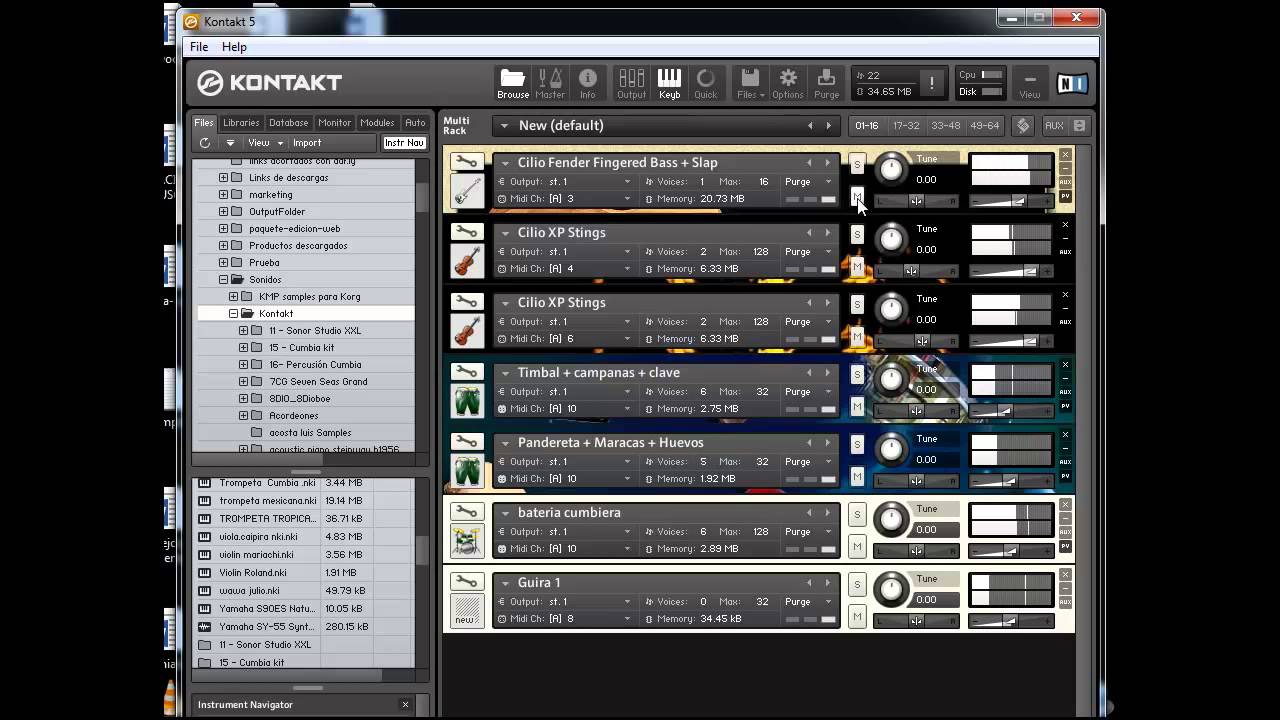Mute the Cilio Fender Fingered Bass instrument
The height and width of the screenshot is (720, 1280).
point(857,196)
